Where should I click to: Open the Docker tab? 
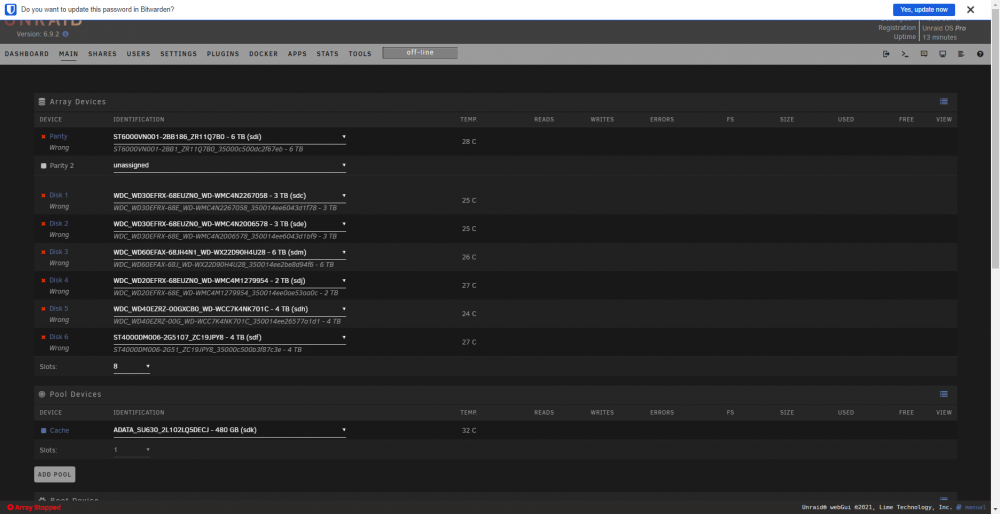click(263, 54)
